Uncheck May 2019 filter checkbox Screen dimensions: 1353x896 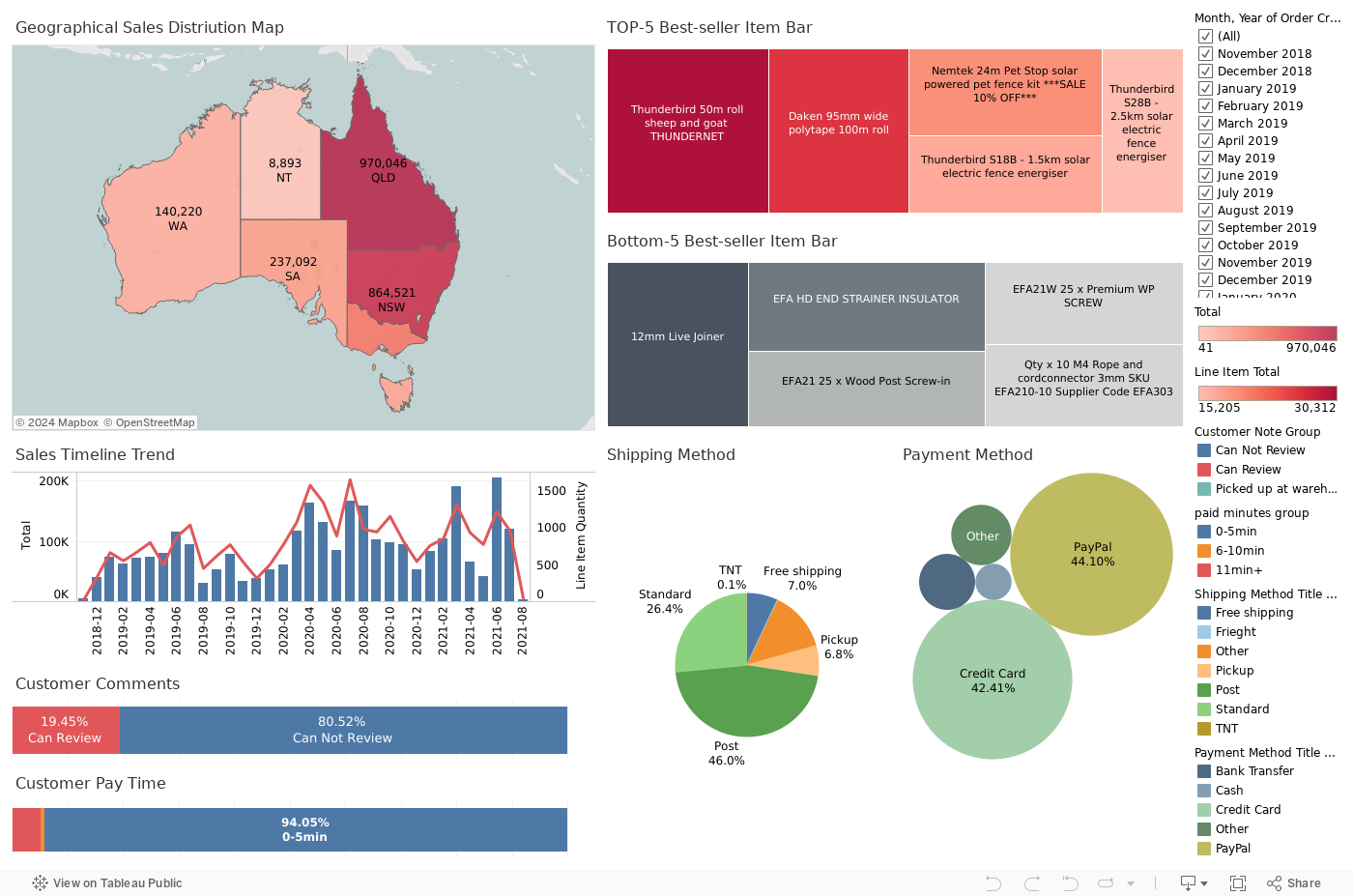click(x=1205, y=158)
